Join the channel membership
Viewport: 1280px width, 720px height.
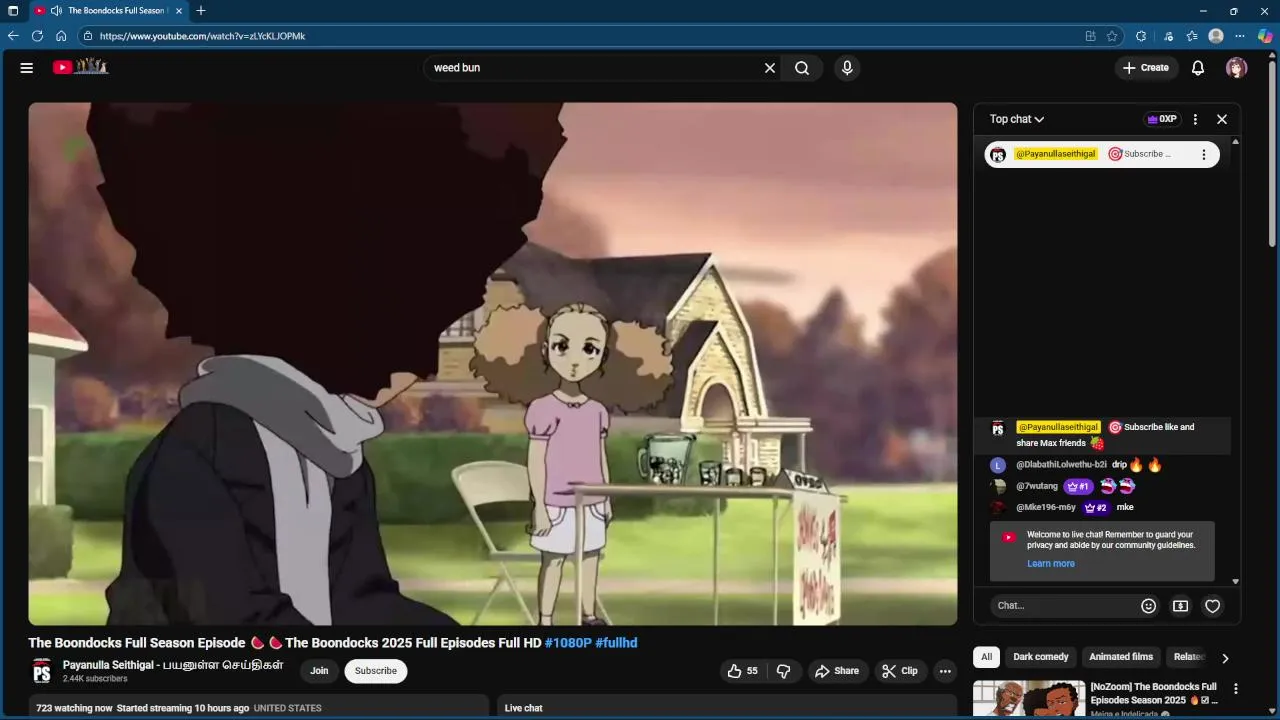click(x=319, y=671)
